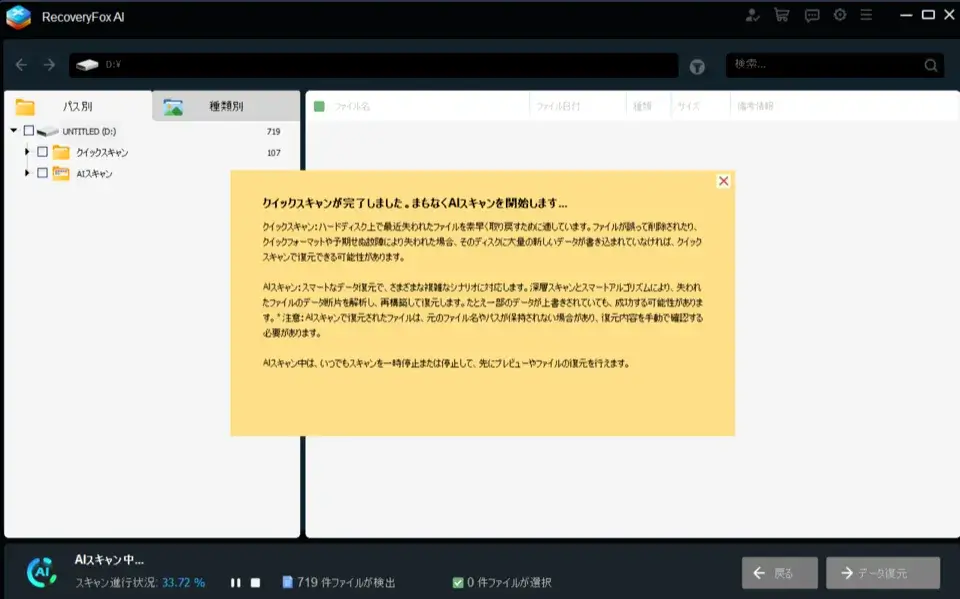Click the 検索 search input field
The width and height of the screenshot is (960, 599).
[x=834, y=65]
